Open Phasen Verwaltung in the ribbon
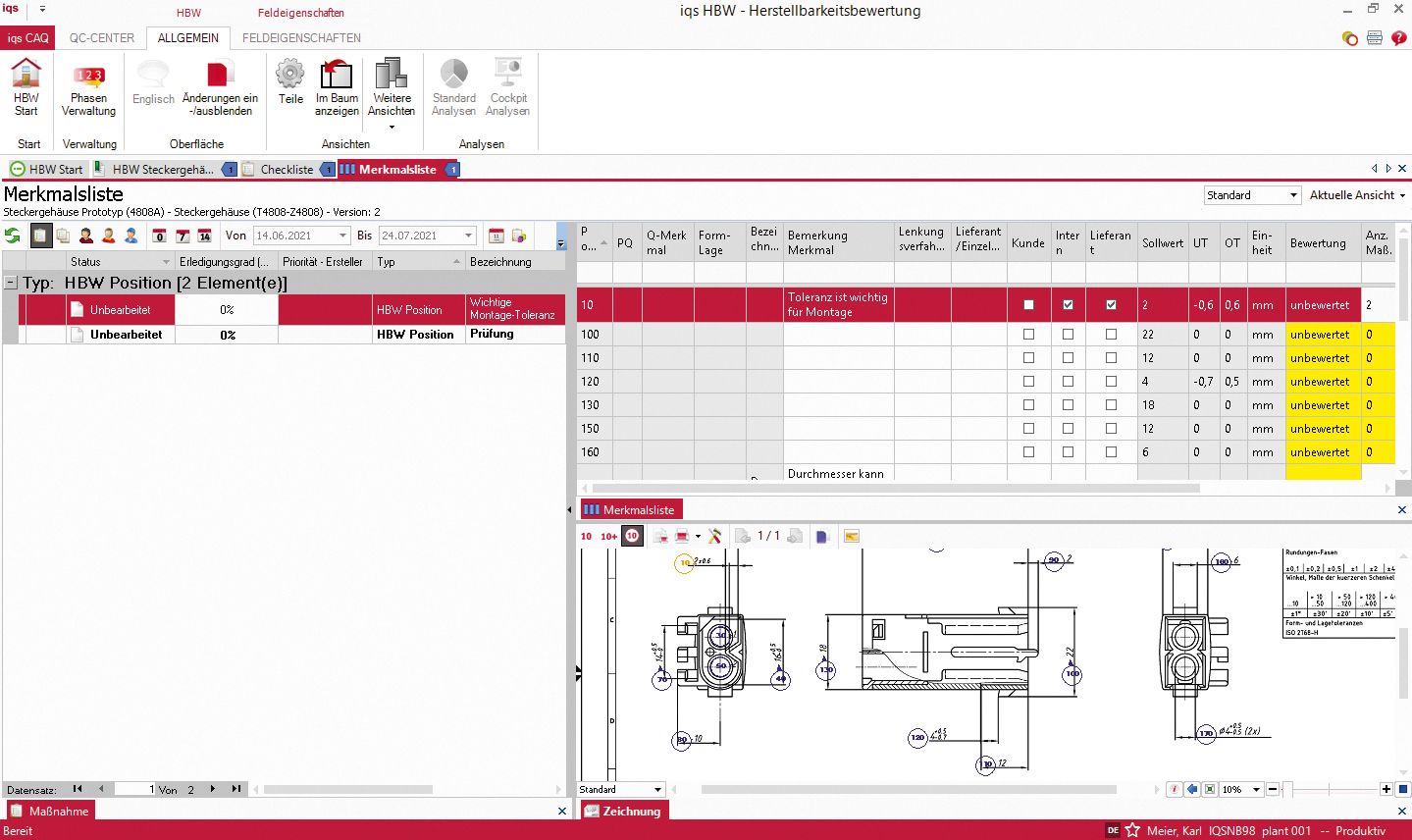 (88, 87)
